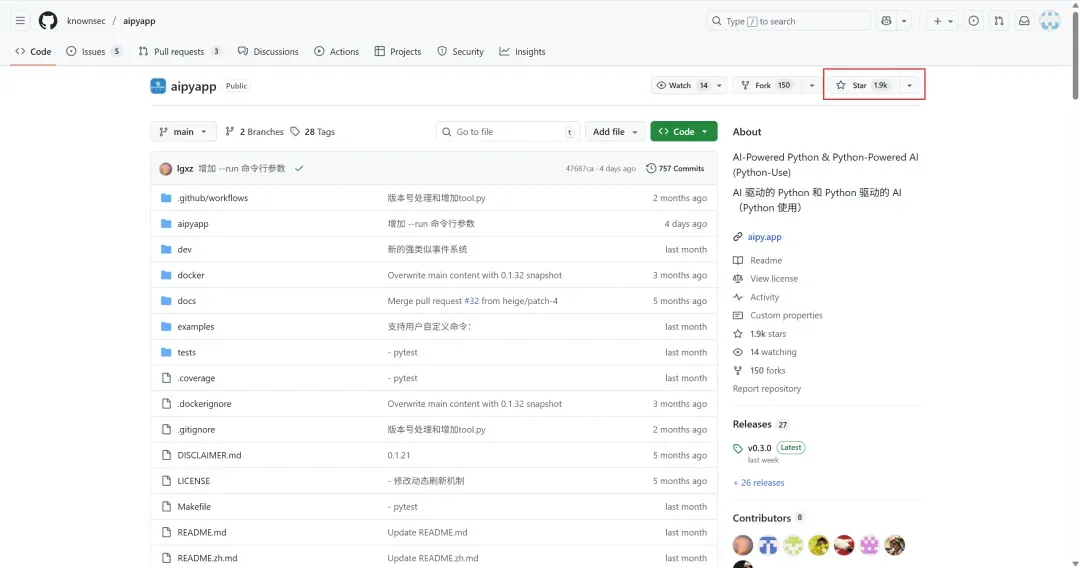Open pull request #32 link

(x=471, y=301)
